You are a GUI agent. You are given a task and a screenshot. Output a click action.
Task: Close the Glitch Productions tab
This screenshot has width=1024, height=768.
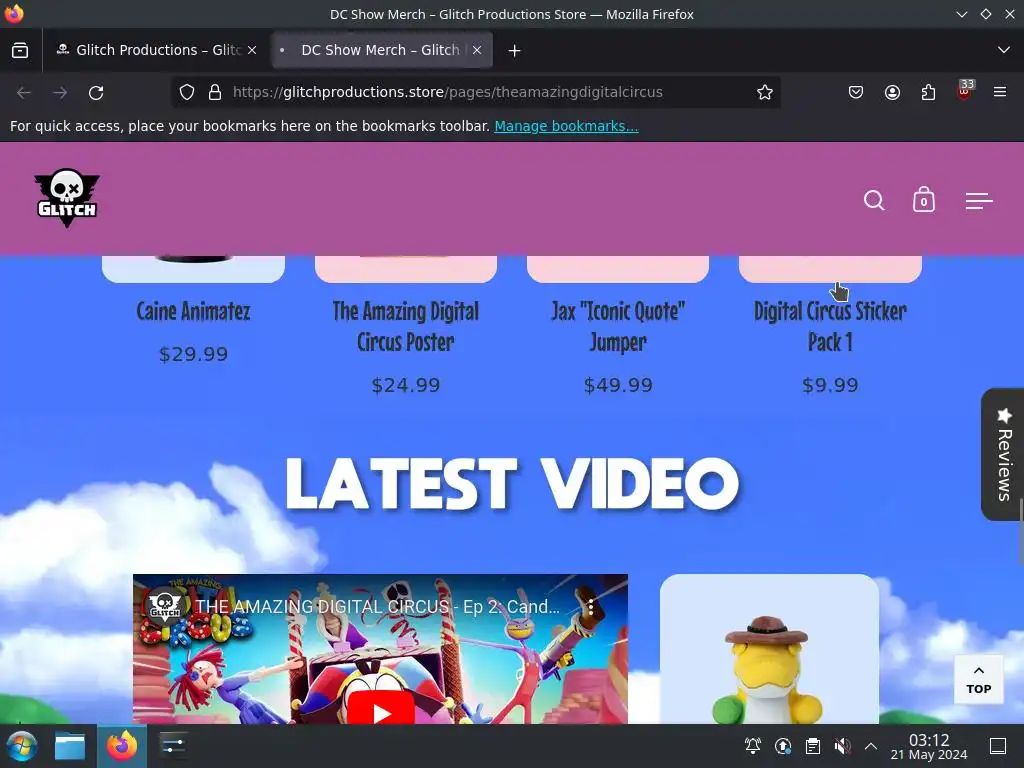point(252,50)
